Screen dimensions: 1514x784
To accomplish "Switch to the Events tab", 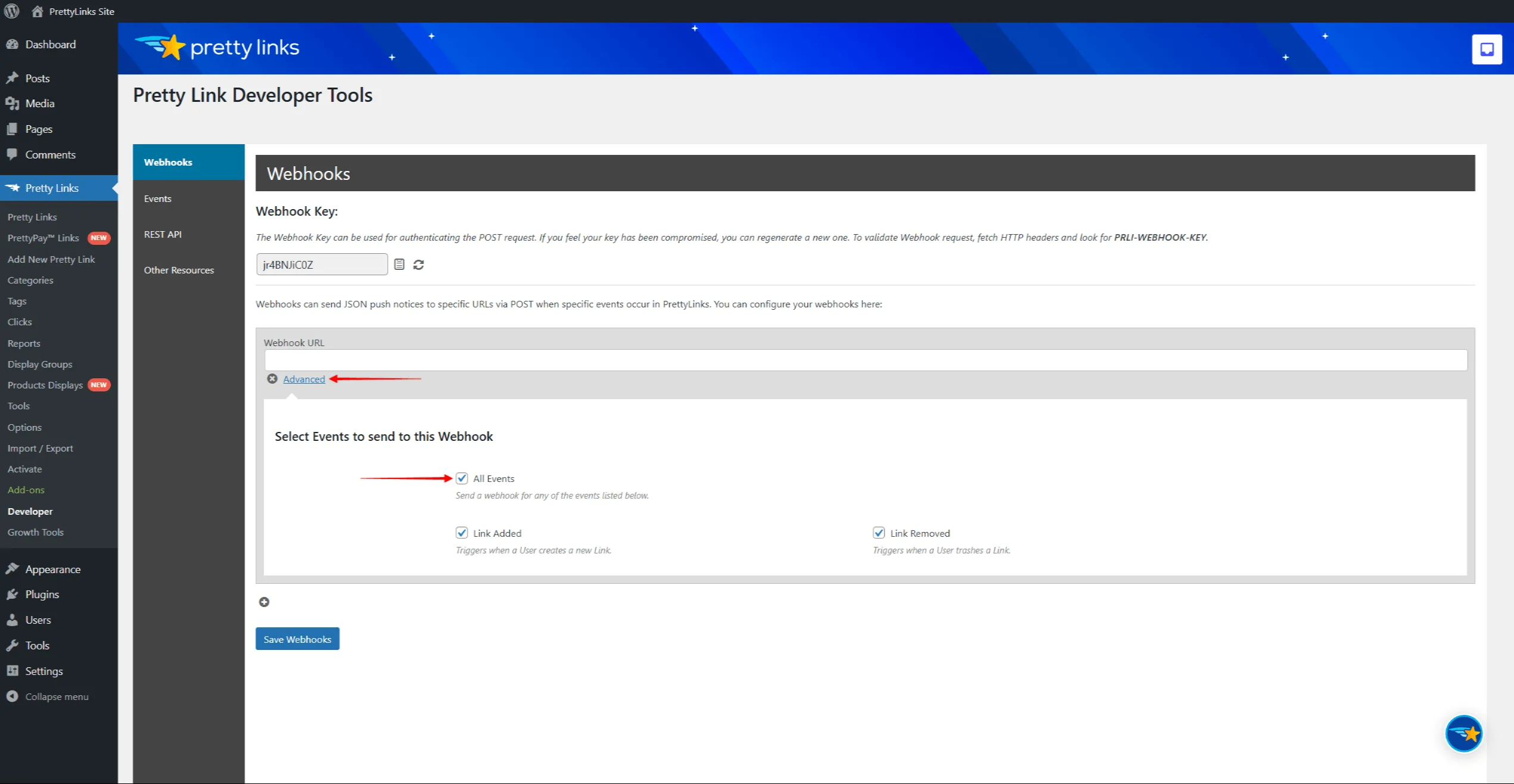I will pyautogui.click(x=158, y=198).
